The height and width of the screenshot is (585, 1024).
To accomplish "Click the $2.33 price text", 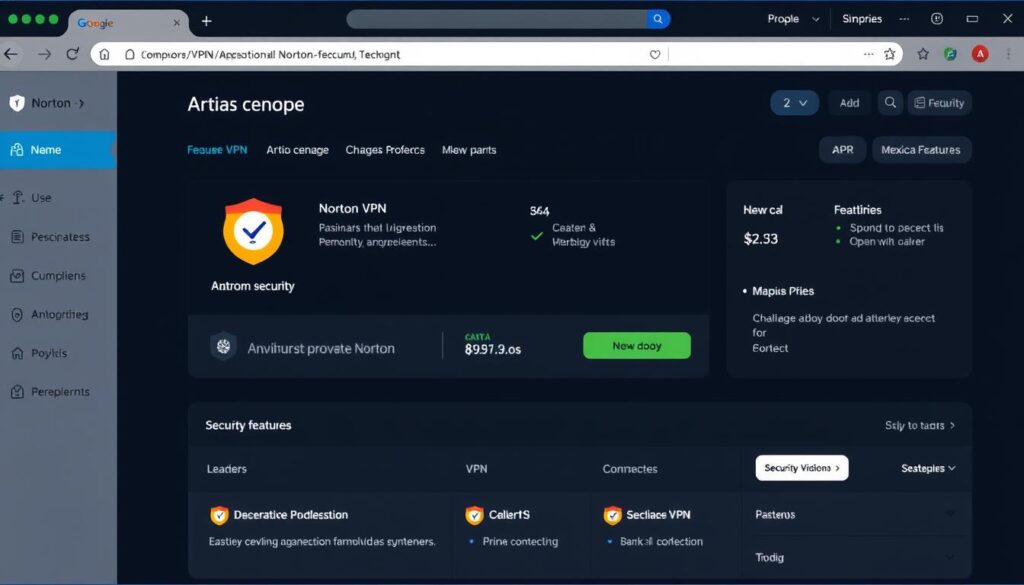I will (x=761, y=239).
